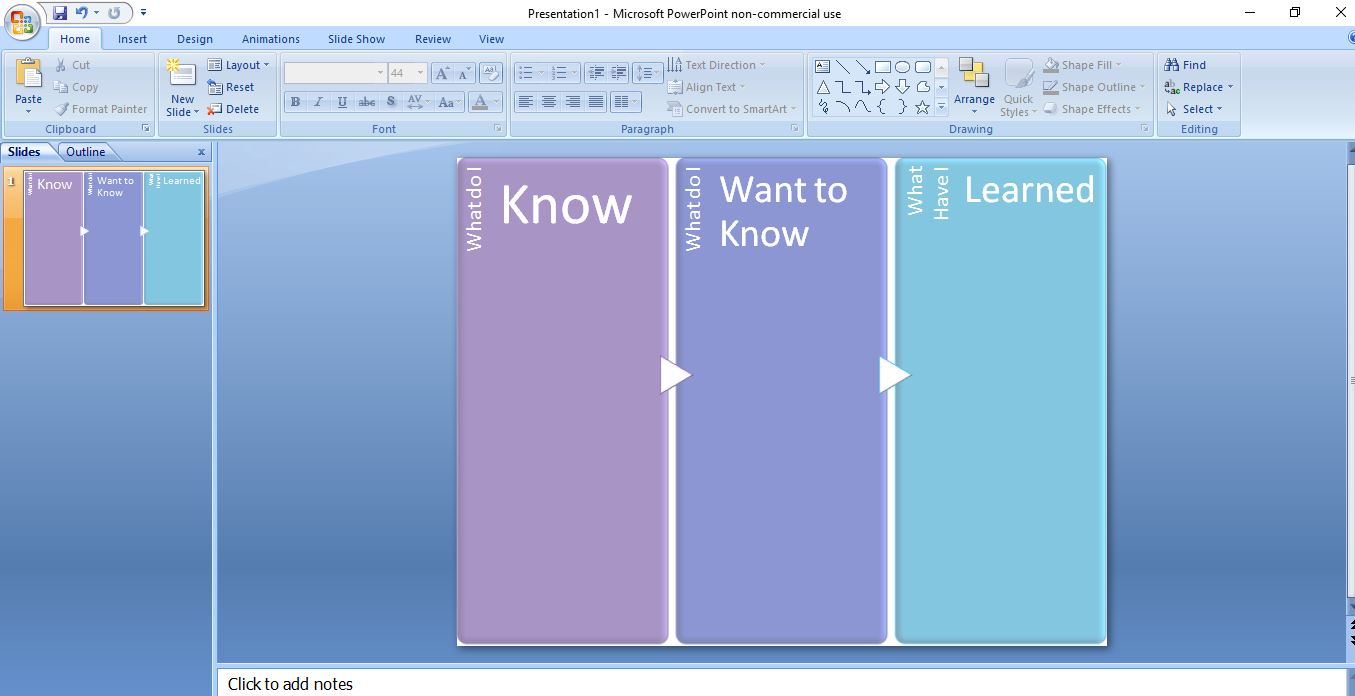Enable text Shadow
Image resolution: width=1355 pixels, height=696 pixels.
[390, 101]
